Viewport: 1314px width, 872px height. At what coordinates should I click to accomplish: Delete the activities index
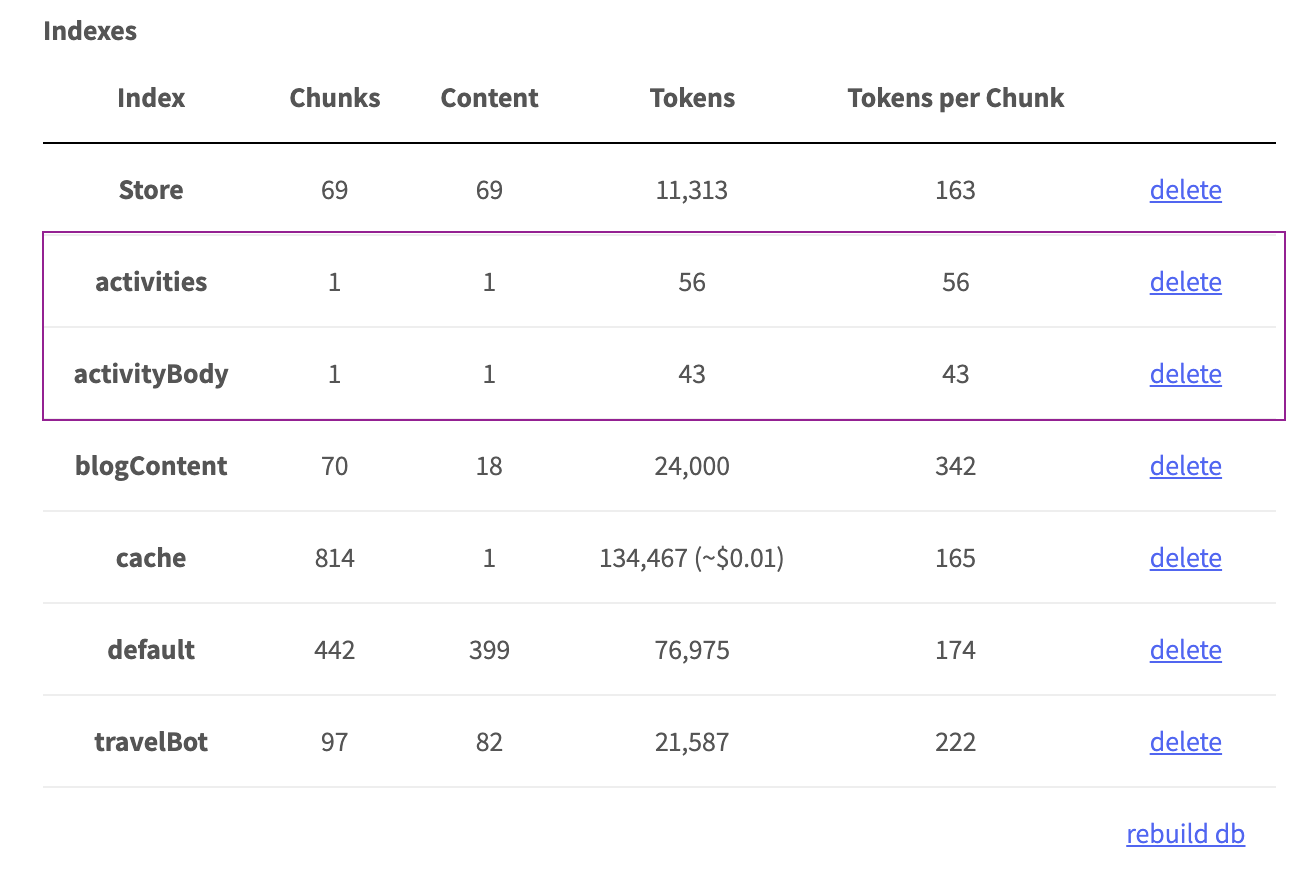[x=1185, y=282]
